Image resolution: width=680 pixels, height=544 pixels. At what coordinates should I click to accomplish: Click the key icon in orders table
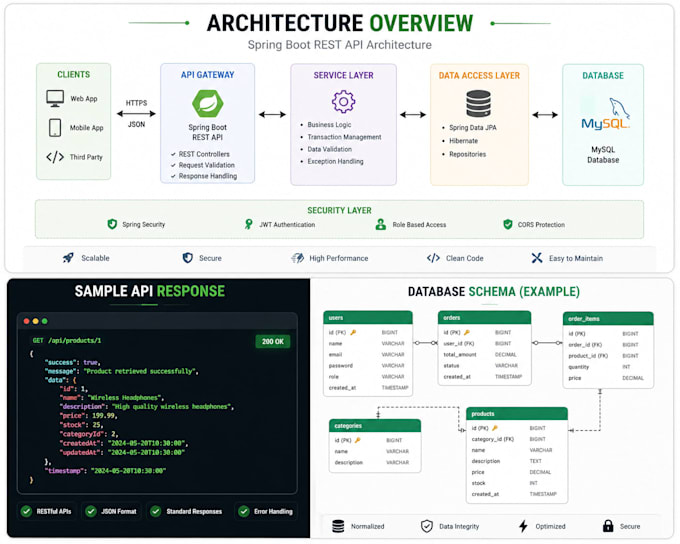[x=467, y=332]
